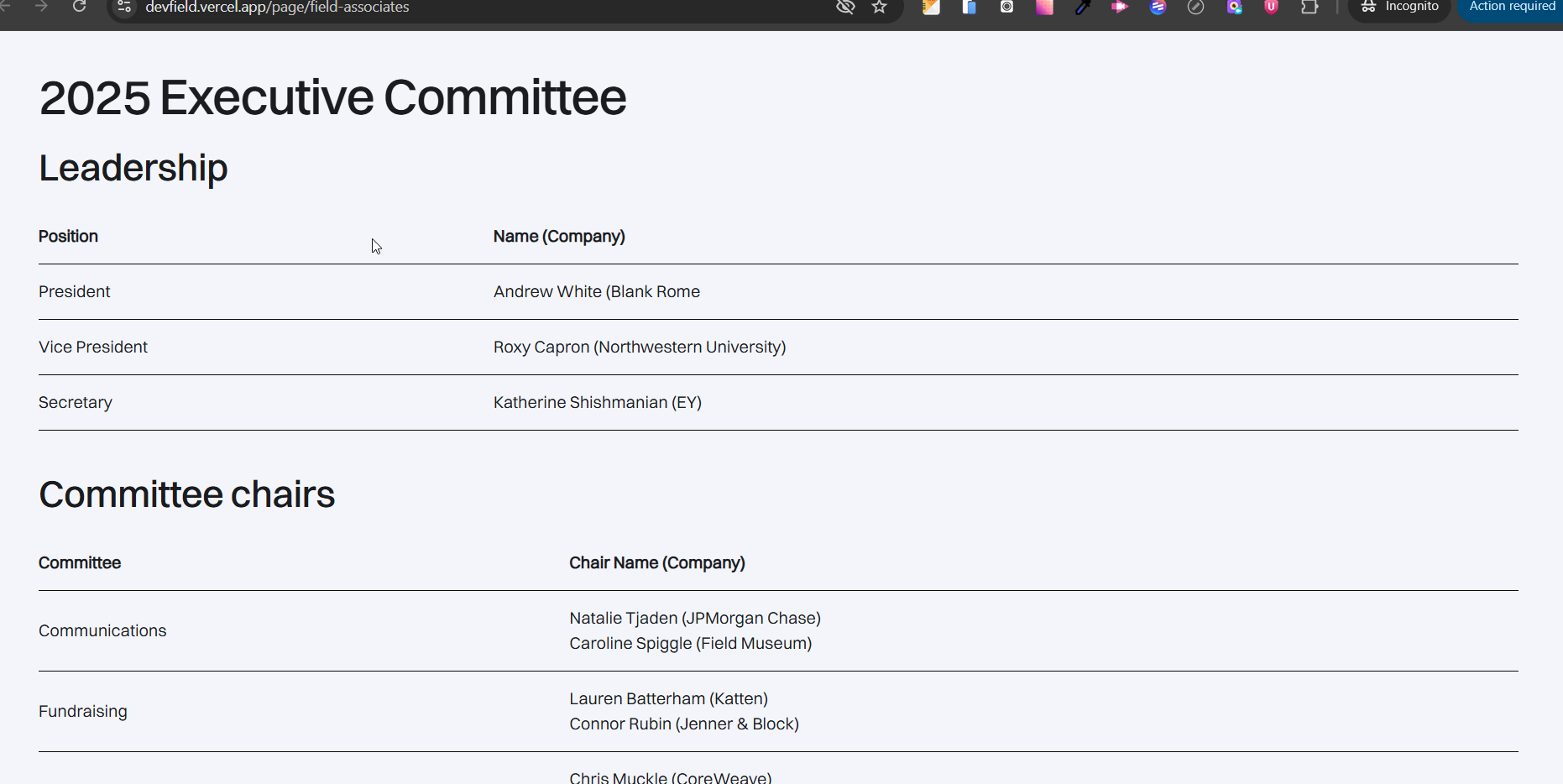This screenshot has width=1563, height=784.
Task: Reload the page with the refresh icon
Action: [x=79, y=7]
